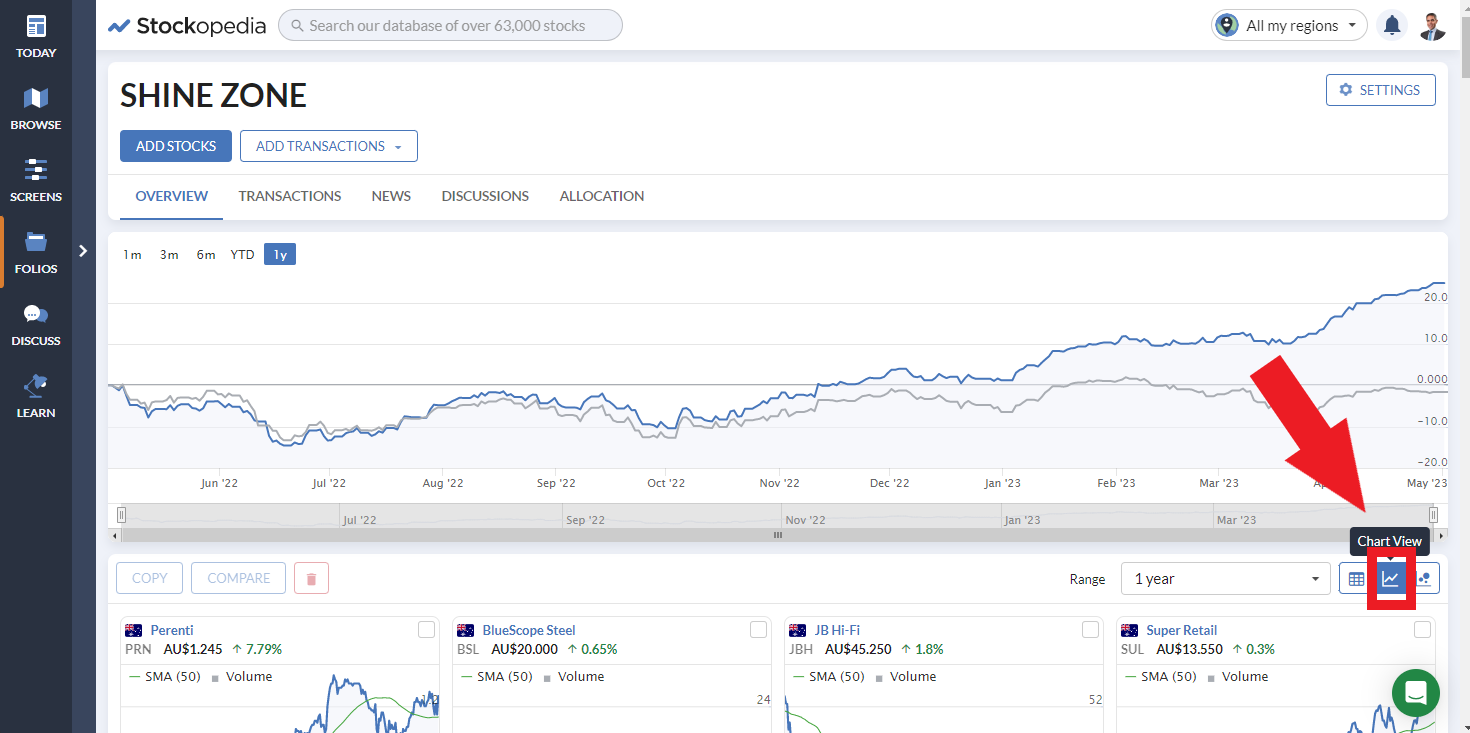Open the Screens section in sidebar
The width and height of the screenshot is (1470, 733).
tap(36, 181)
